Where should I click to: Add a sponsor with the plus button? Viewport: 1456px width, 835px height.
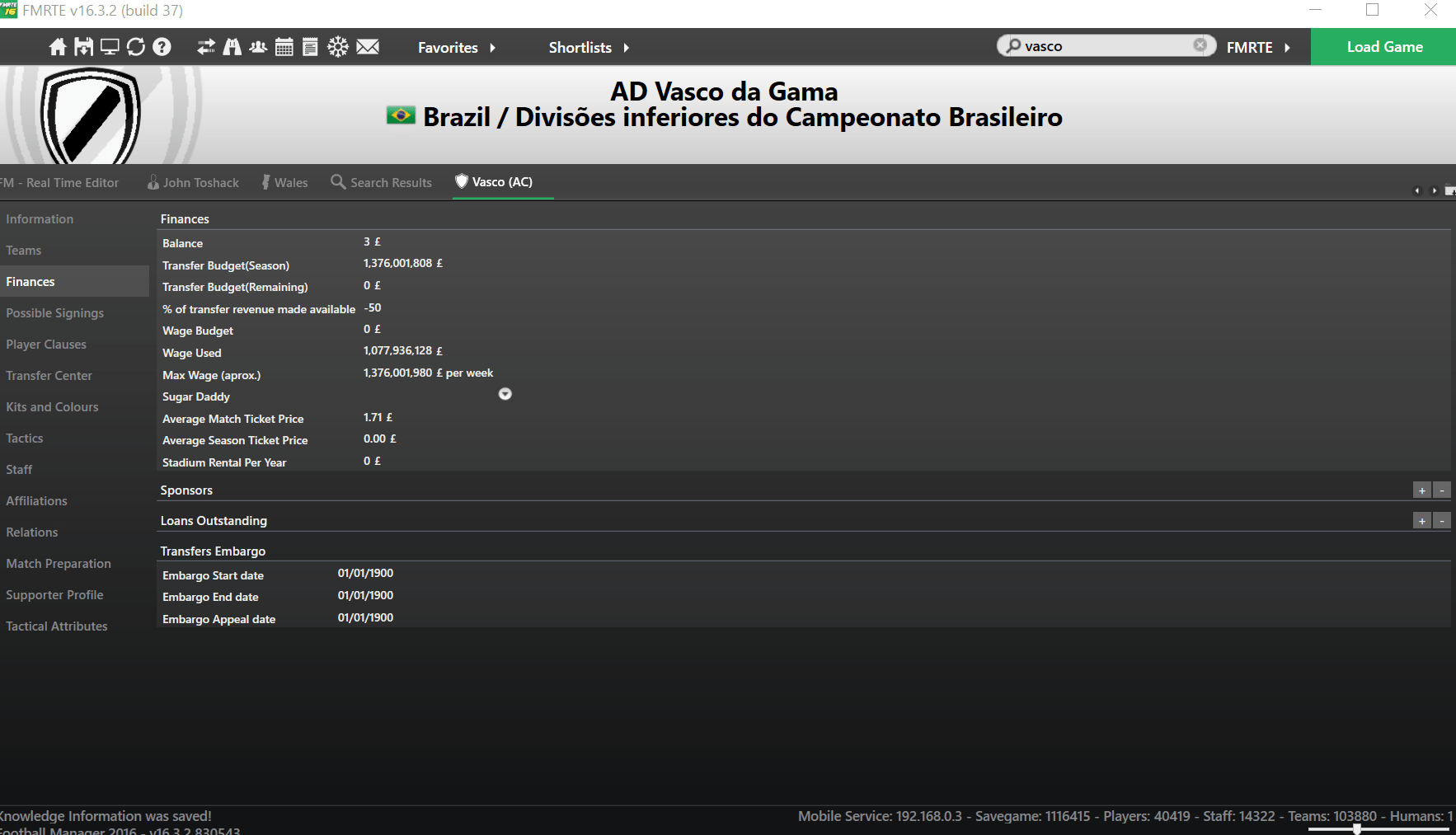pos(1422,490)
